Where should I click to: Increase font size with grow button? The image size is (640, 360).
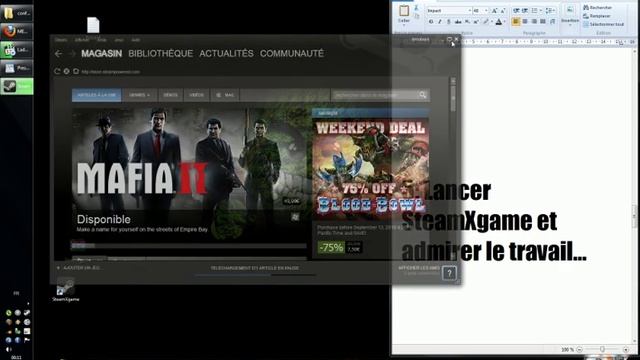pyautogui.click(x=494, y=11)
